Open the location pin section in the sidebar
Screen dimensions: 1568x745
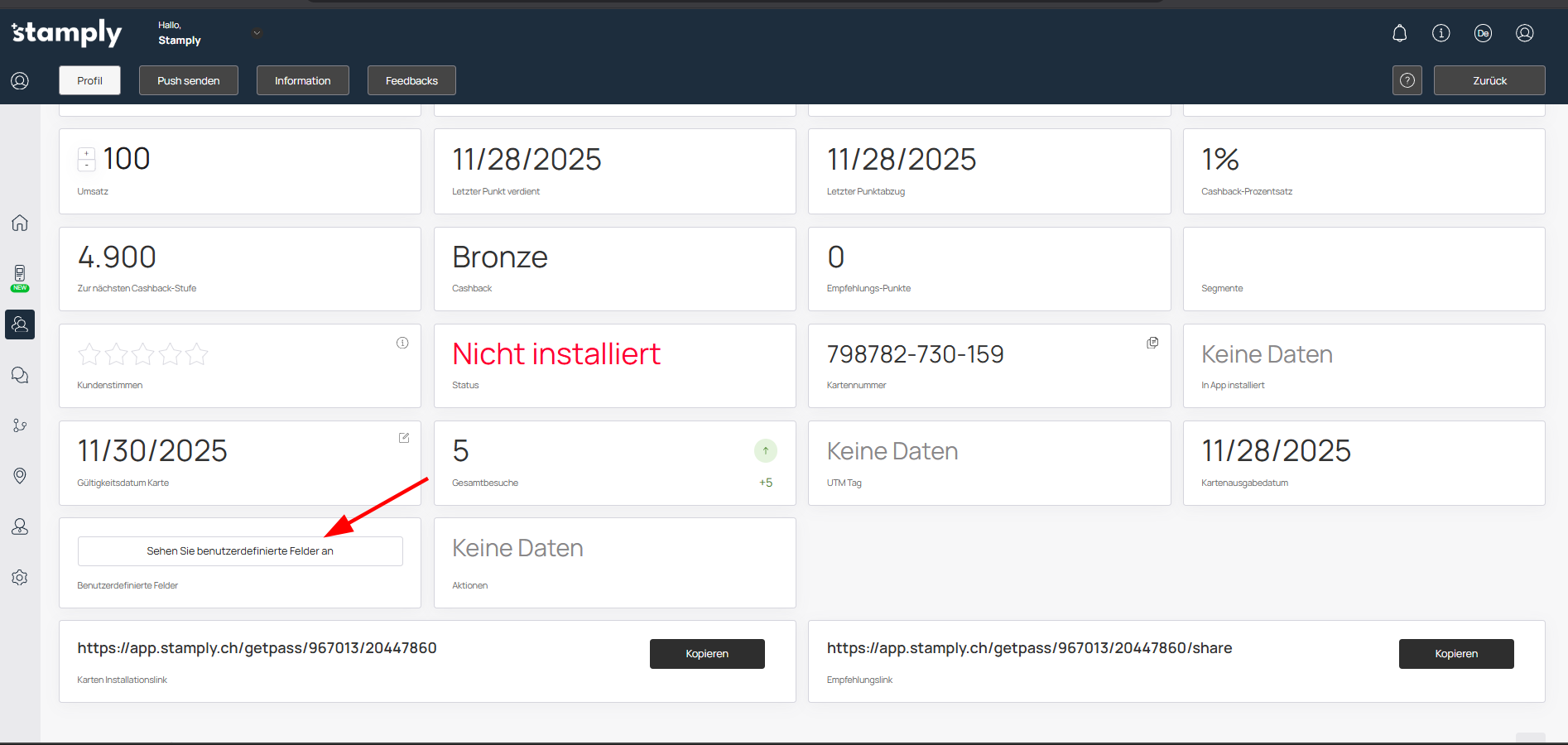(x=20, y=475)
